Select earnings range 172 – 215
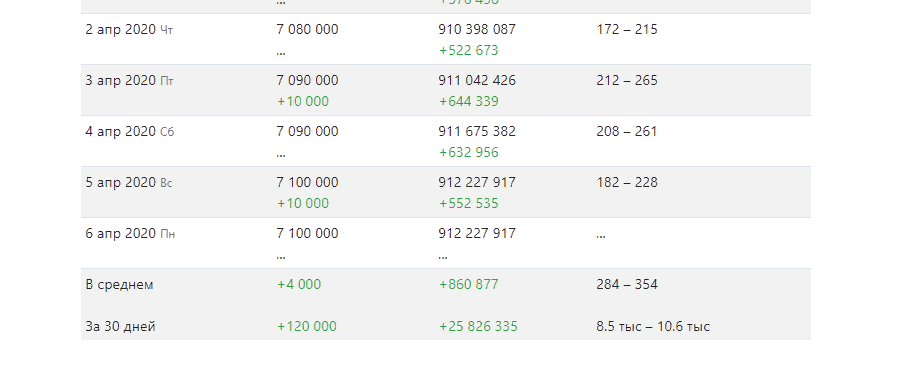Image resolution: width=911 pixels, height=388 pixels. (x=627, y=30)
